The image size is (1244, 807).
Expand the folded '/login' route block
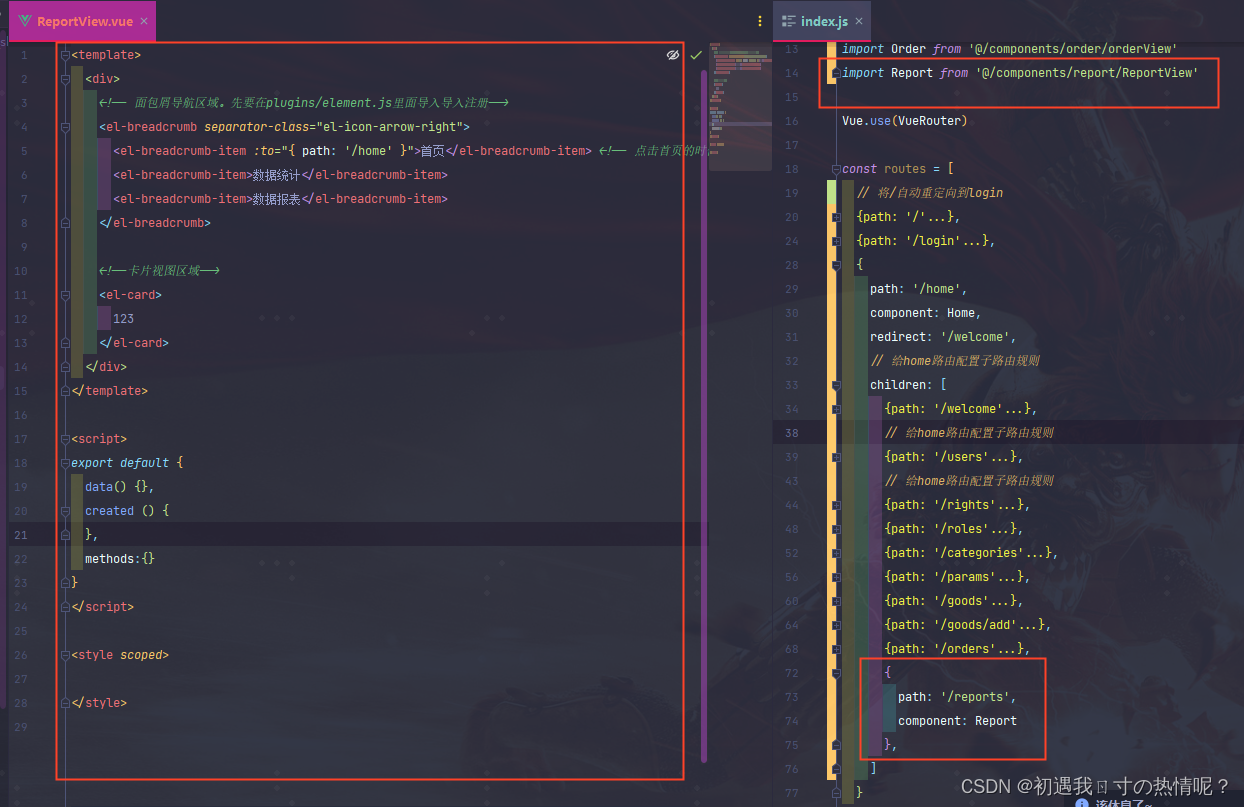click(x=836, y=241)
